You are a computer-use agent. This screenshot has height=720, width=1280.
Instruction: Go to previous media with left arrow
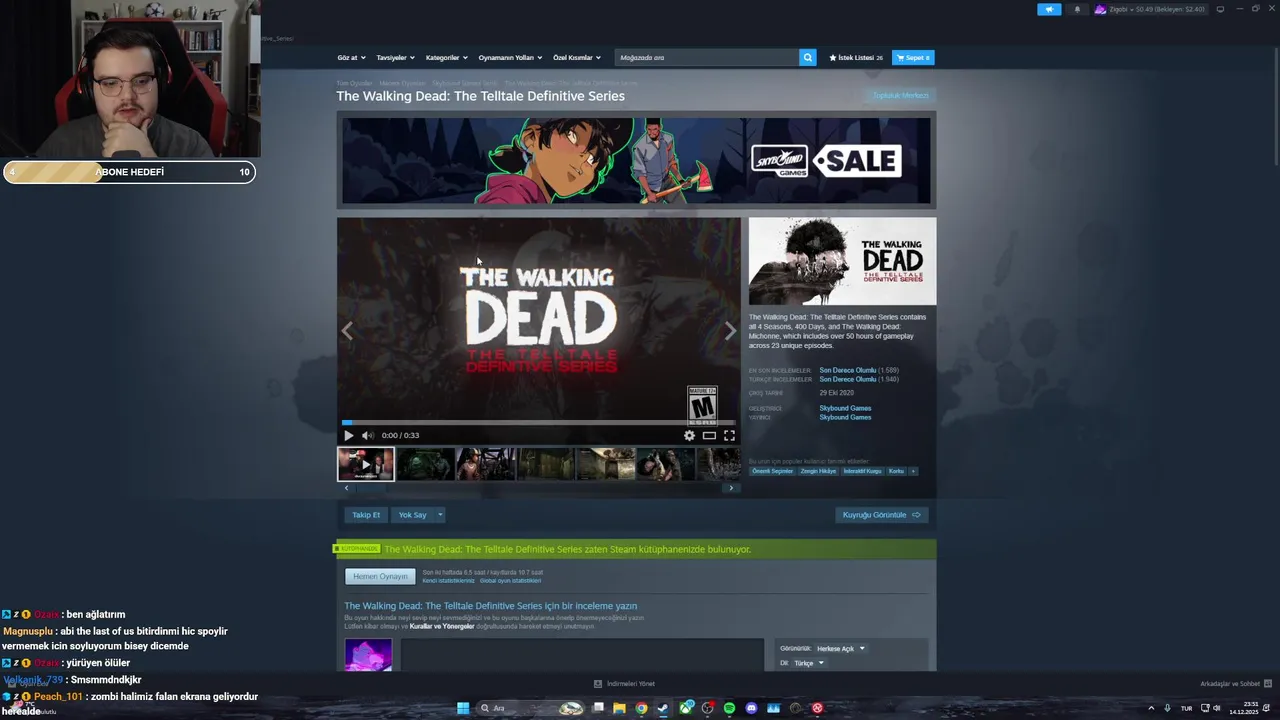347,331
